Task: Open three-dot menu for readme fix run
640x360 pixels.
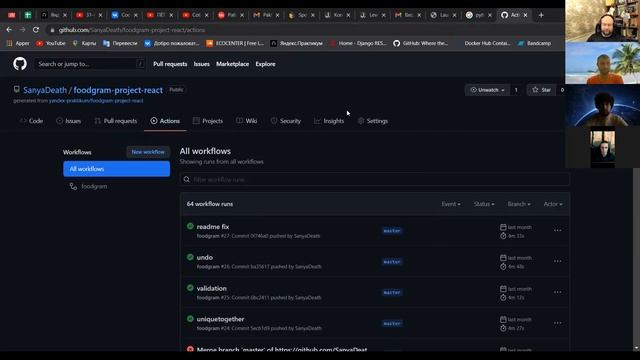Action: click(558, 231)
